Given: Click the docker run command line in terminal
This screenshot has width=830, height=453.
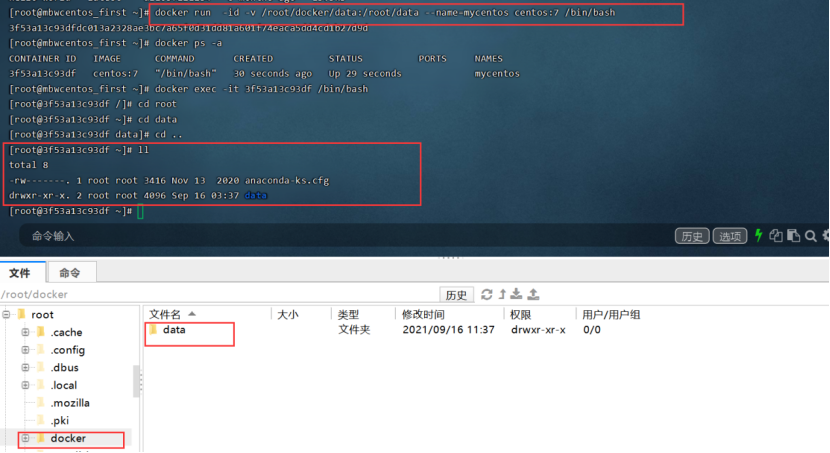Looking at the screenshot, I should click(385, 12).
